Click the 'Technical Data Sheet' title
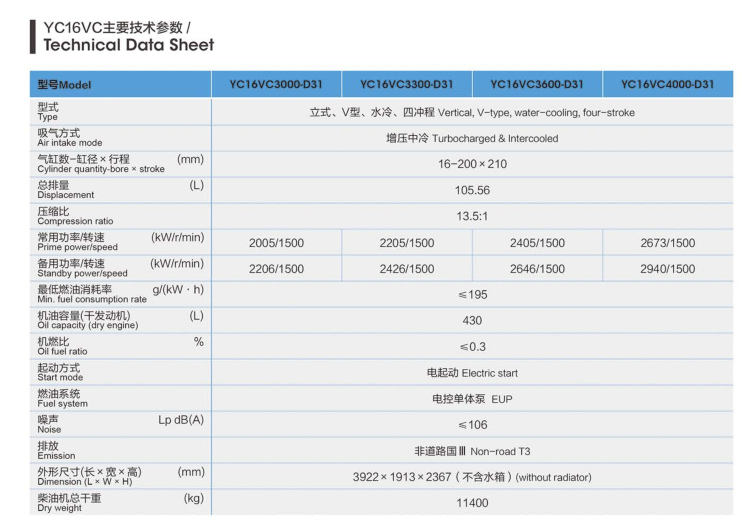 click(128, 44)
